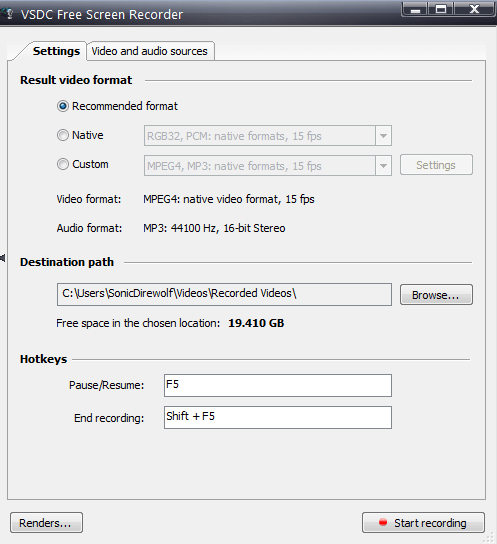497x544 pixels.
Task: Click the 'Pause/Resume:' label
Action: pos(106,385)
